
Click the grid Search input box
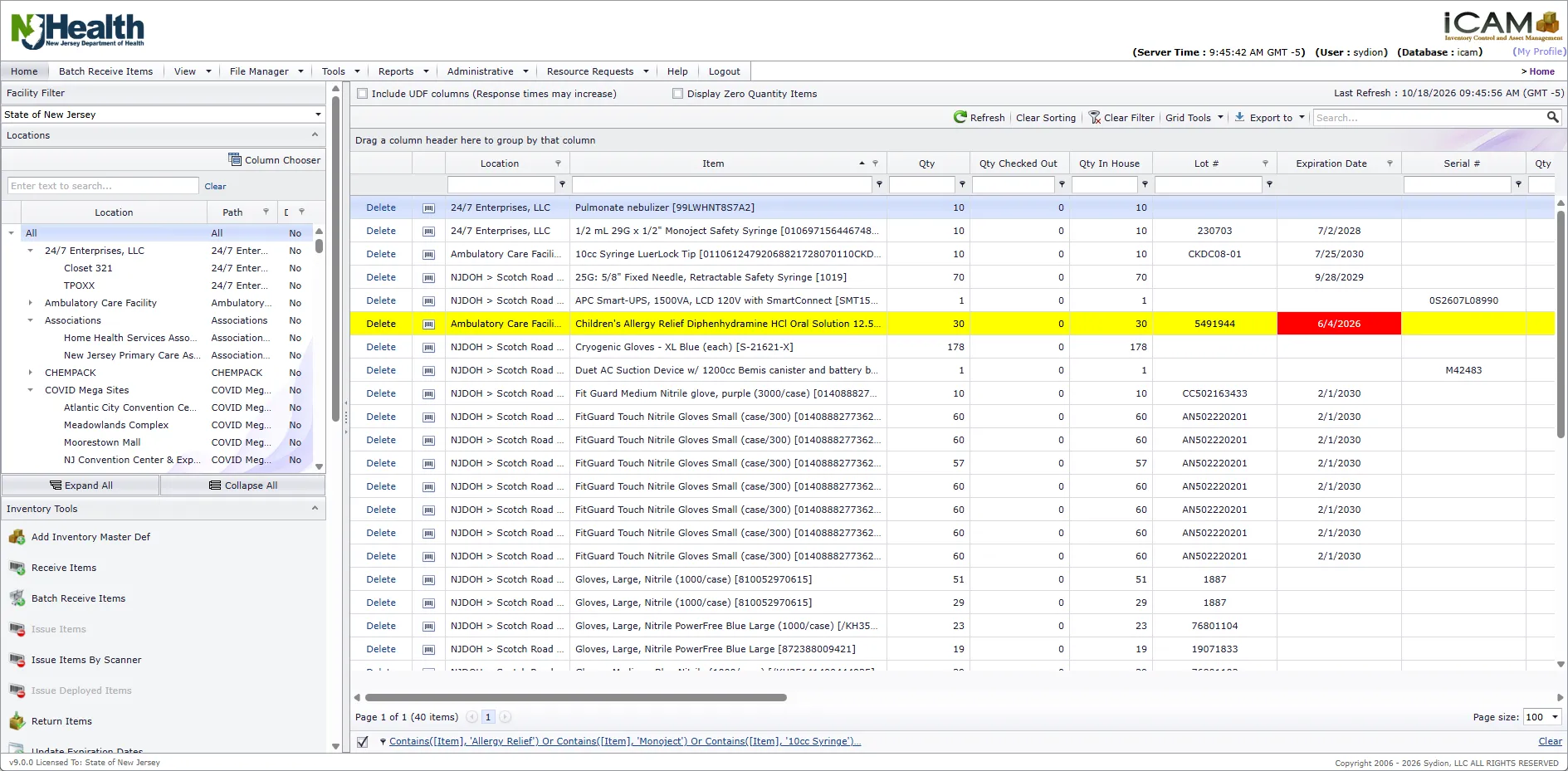click(1429, 118)
